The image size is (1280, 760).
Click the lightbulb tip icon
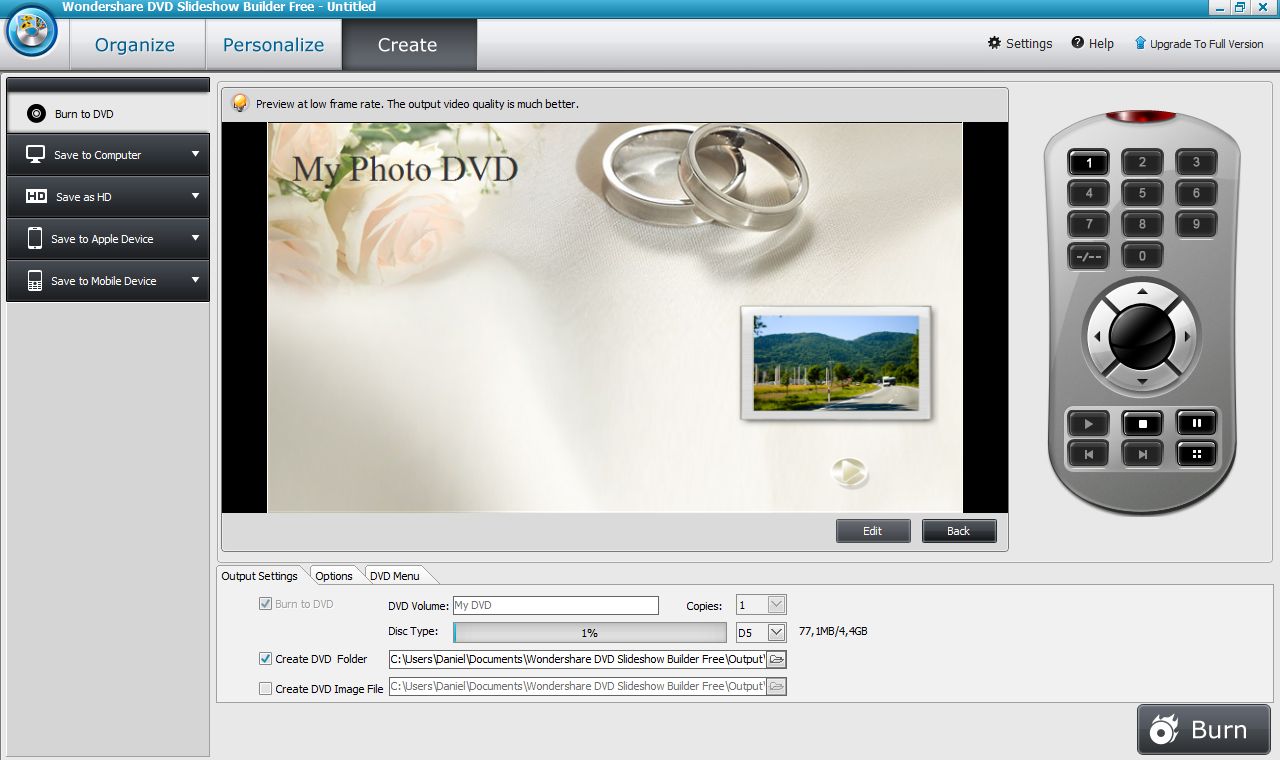(x=240, y=103)
